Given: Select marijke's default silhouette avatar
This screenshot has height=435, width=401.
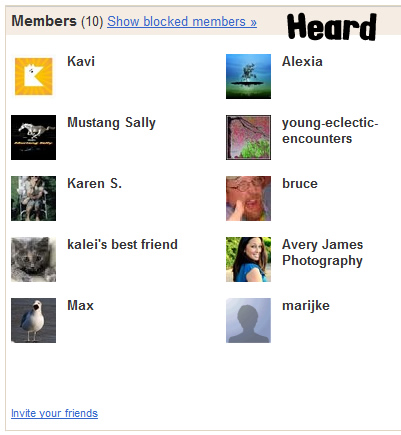Looking at the screenshot, I should coord(248,320).
